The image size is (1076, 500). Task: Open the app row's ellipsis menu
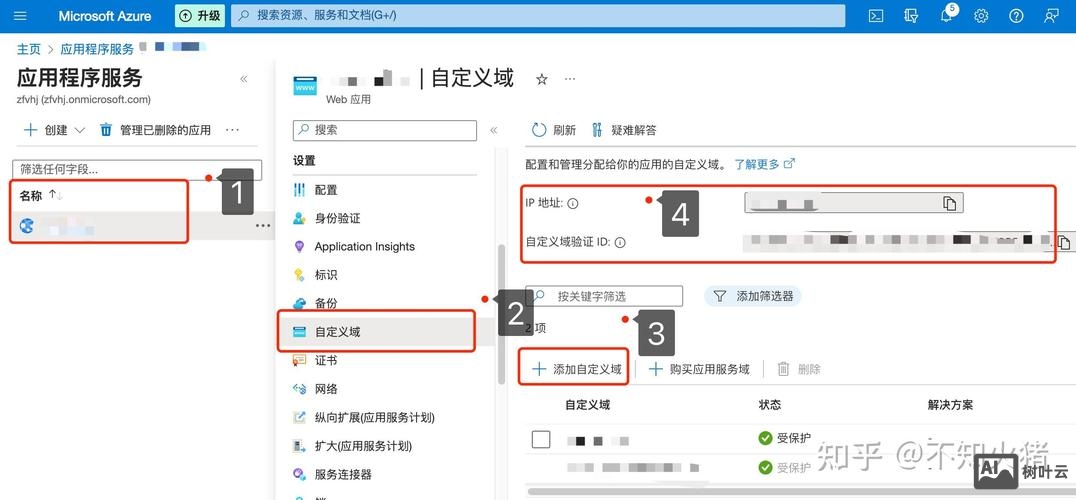pos(263,226)
